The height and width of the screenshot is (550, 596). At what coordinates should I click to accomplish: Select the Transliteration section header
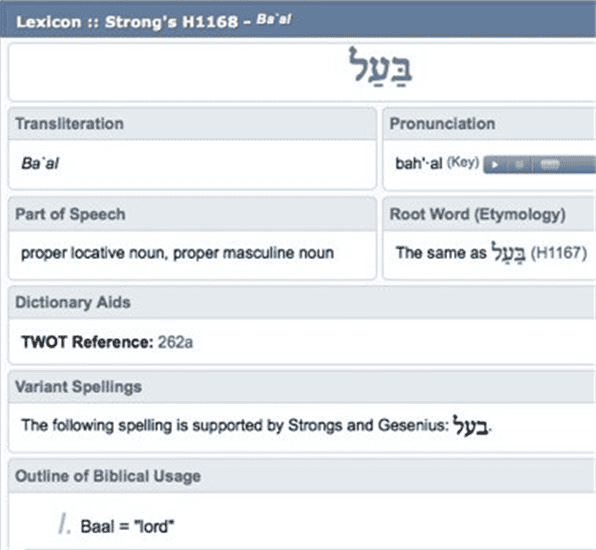click(x=192, y=124)
